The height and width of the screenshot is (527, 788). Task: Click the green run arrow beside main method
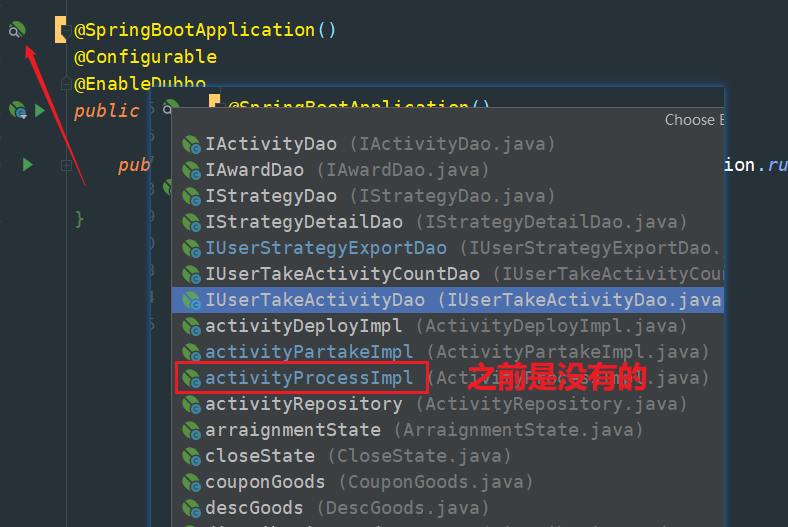(x=28, y=164)
